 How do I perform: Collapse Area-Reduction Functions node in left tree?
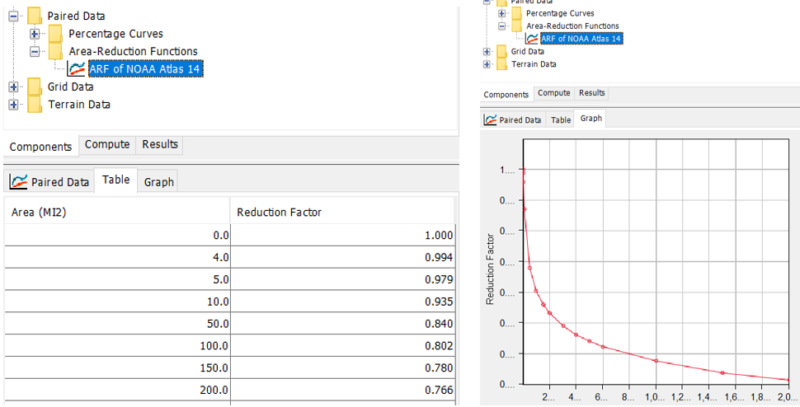coord(34,51)
